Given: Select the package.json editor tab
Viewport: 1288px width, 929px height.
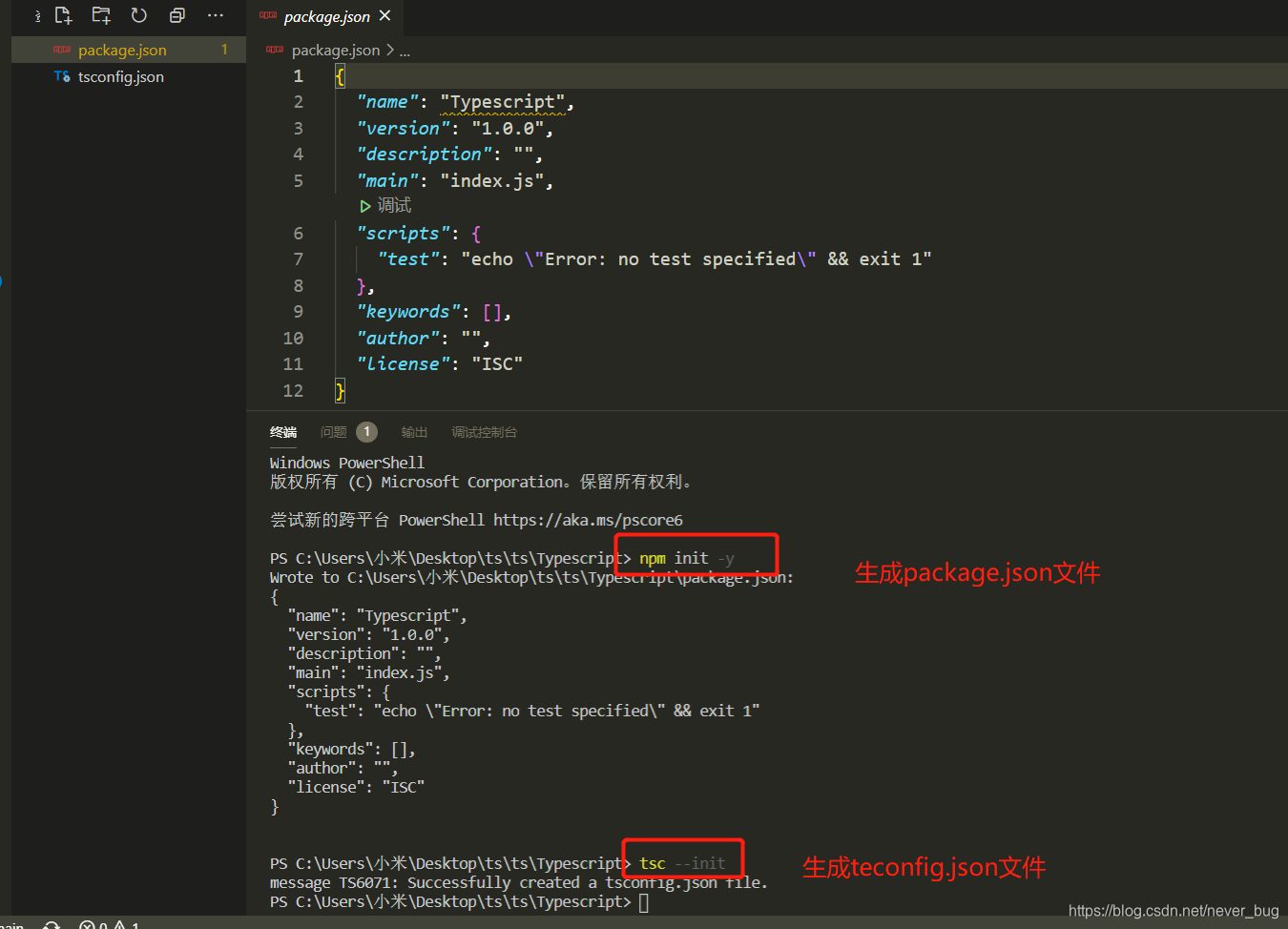Looking at the screenshot, I should coord(325,16).
